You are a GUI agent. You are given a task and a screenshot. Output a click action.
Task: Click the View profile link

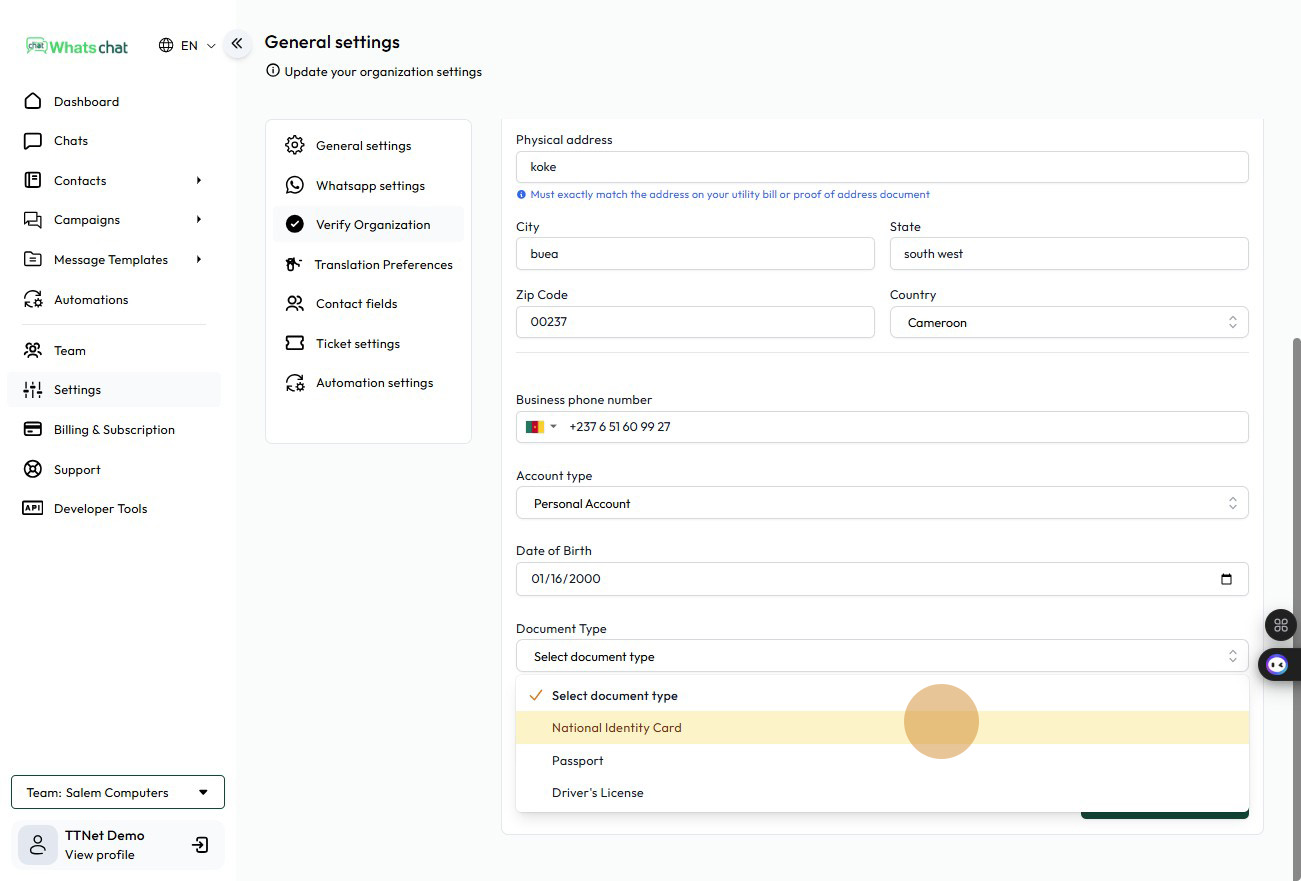(x=99, y=855)
